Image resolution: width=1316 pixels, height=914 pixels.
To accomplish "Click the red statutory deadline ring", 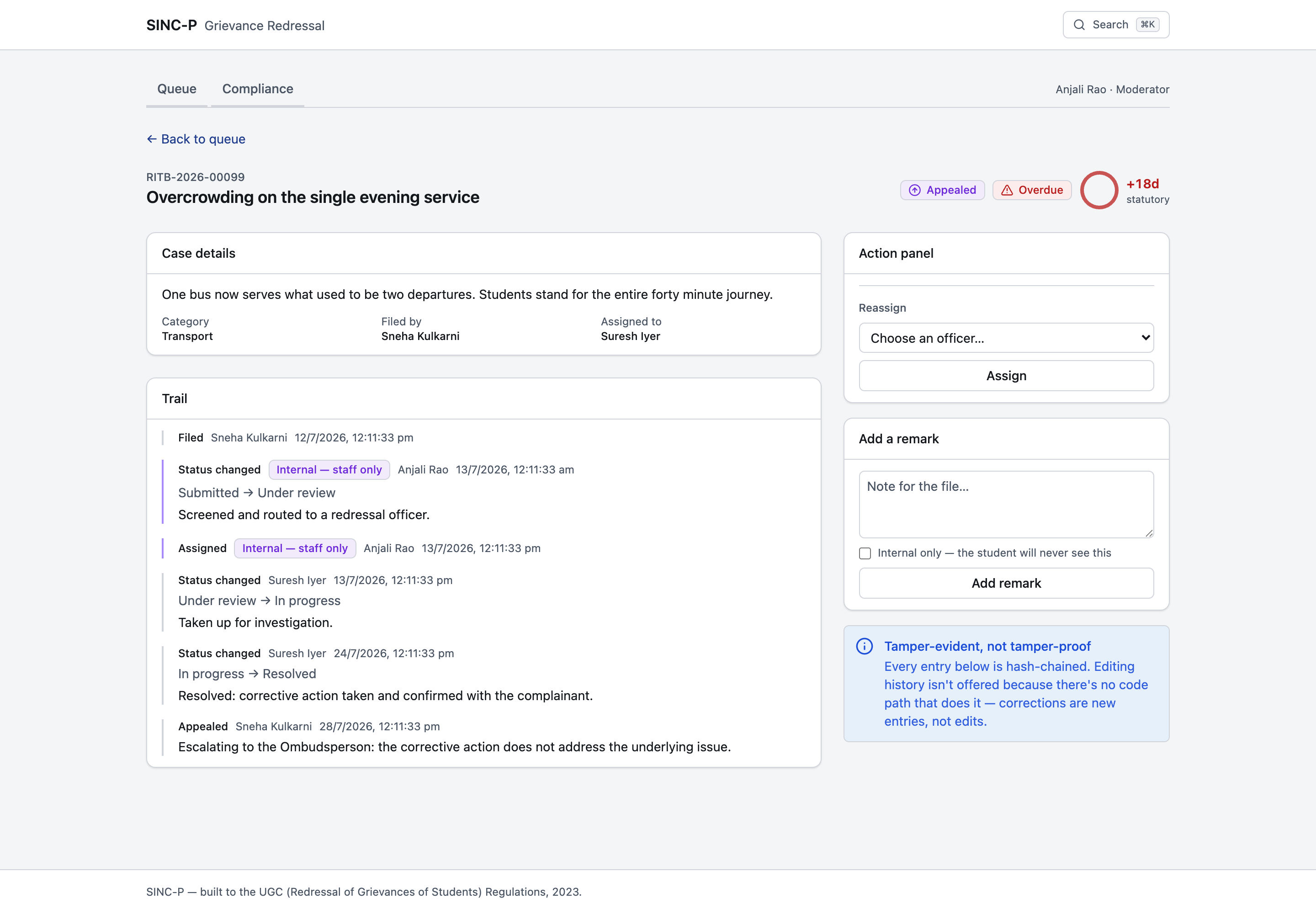I will pyautogui.click(x=1098, y=190).
